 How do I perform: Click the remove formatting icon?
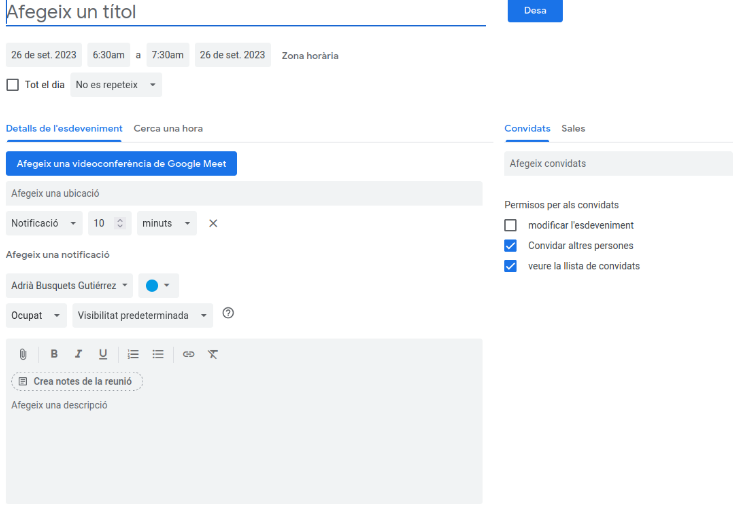(x=213, y=354)
